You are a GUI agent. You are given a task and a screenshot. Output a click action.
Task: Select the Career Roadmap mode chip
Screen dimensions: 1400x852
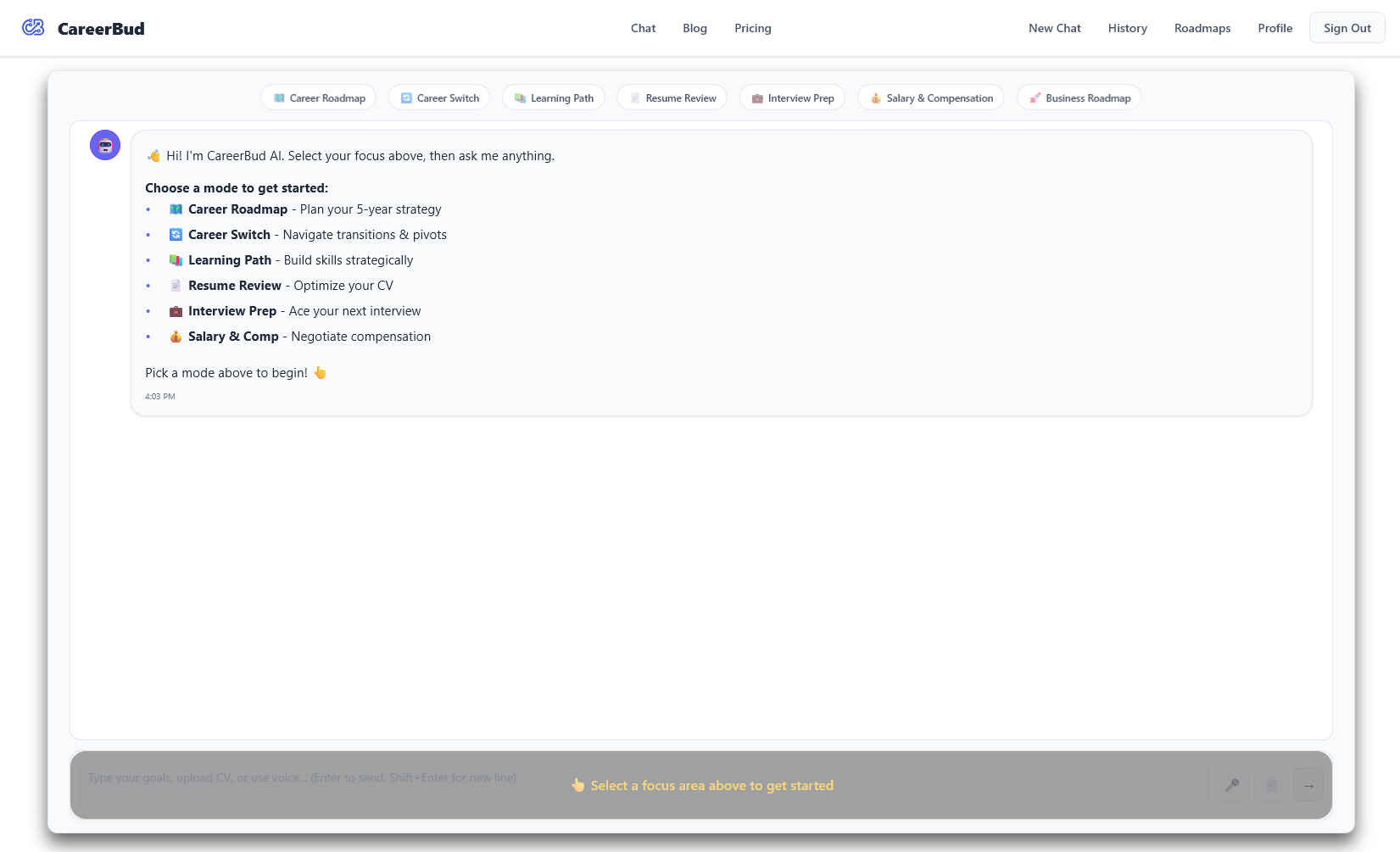click(x=318, y=97)
